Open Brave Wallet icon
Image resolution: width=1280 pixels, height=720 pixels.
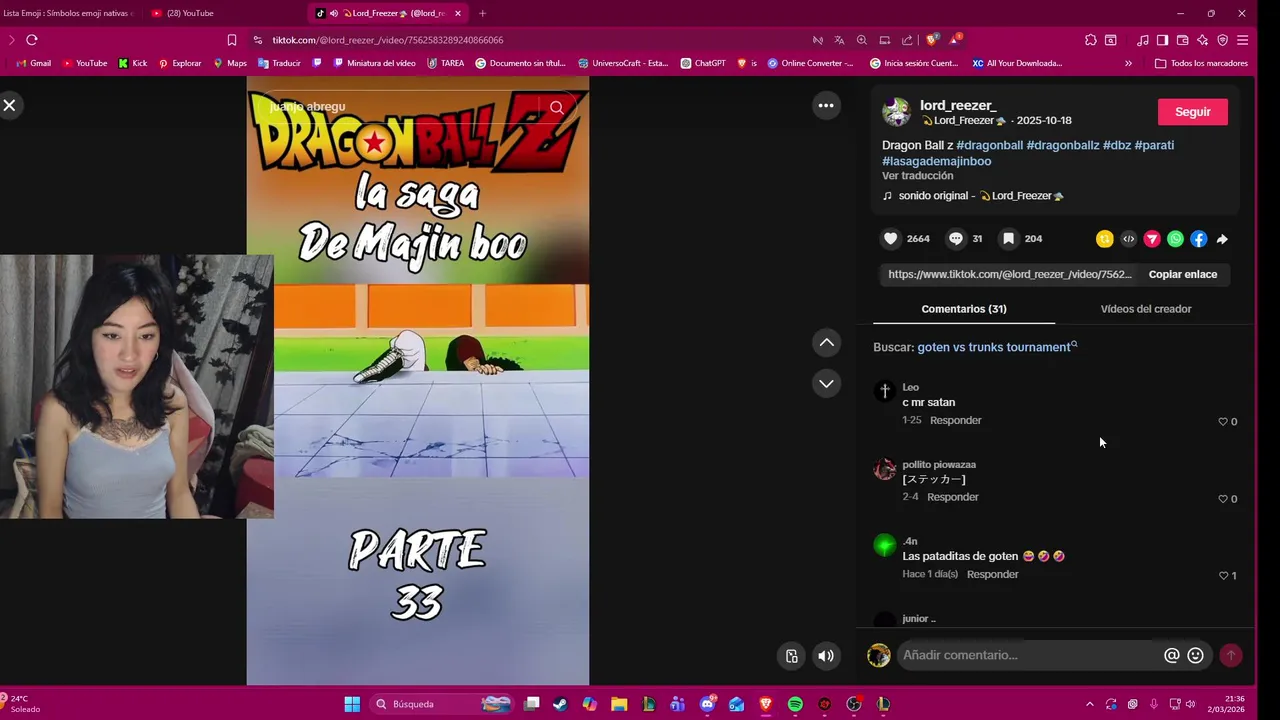(1182, 40)
